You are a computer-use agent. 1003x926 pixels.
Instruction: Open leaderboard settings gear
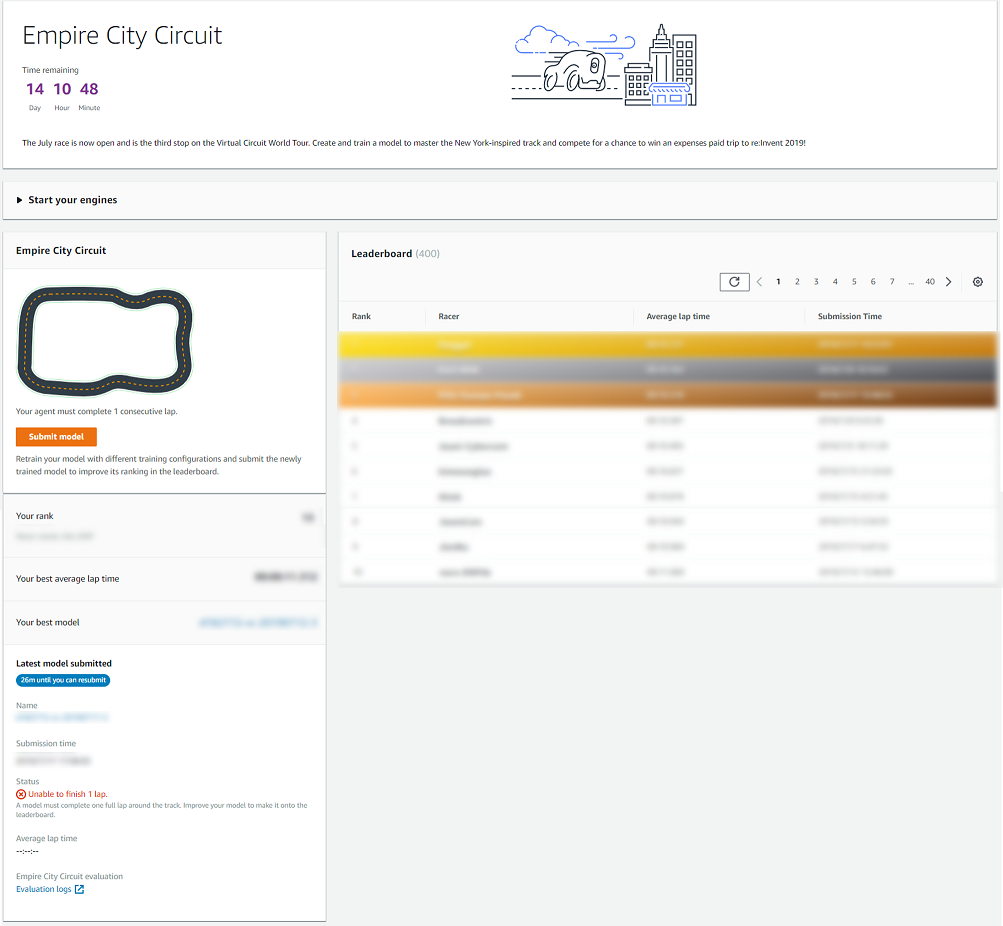coord(978,282)
